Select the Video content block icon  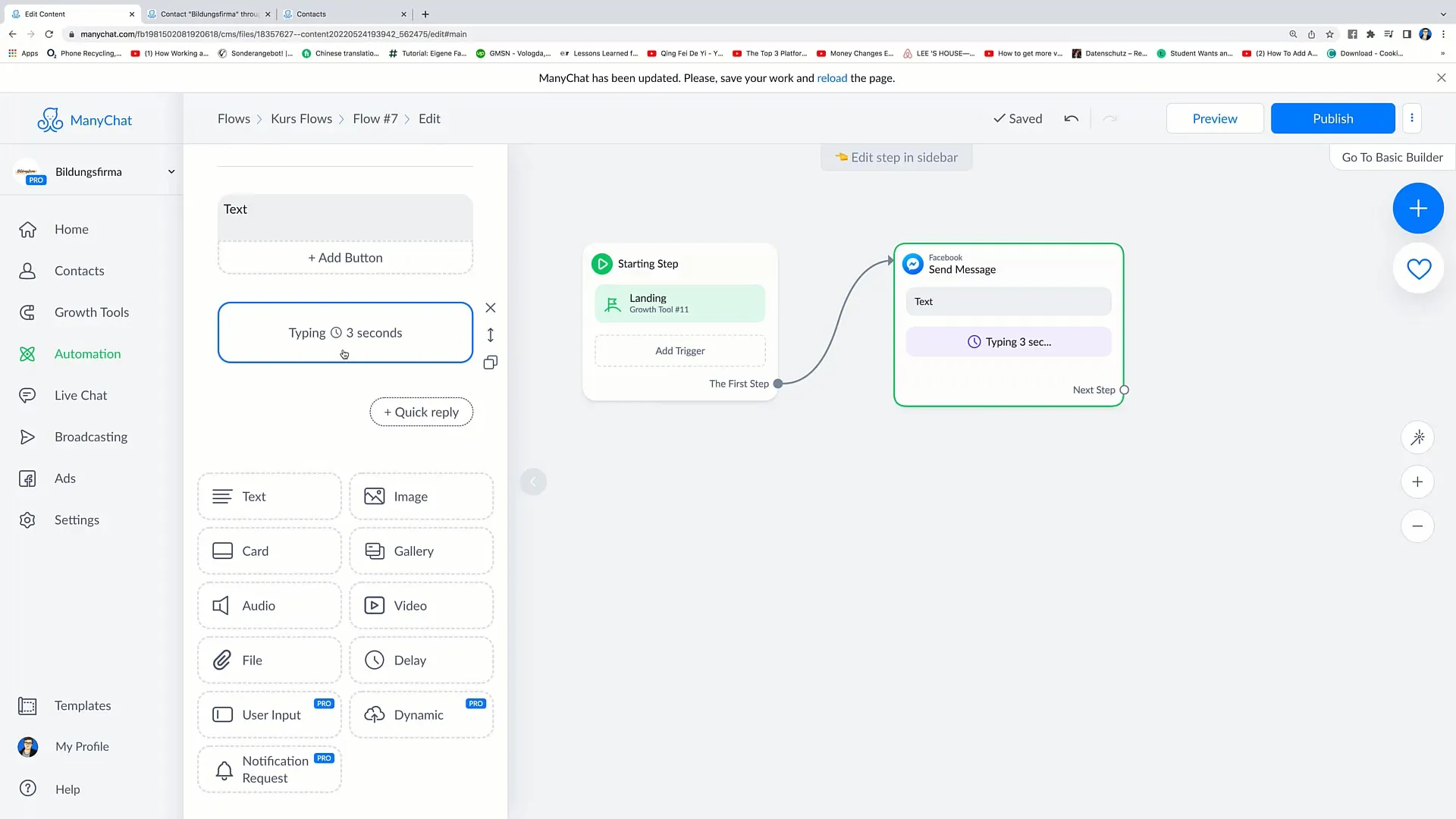[x=374, y=605]
